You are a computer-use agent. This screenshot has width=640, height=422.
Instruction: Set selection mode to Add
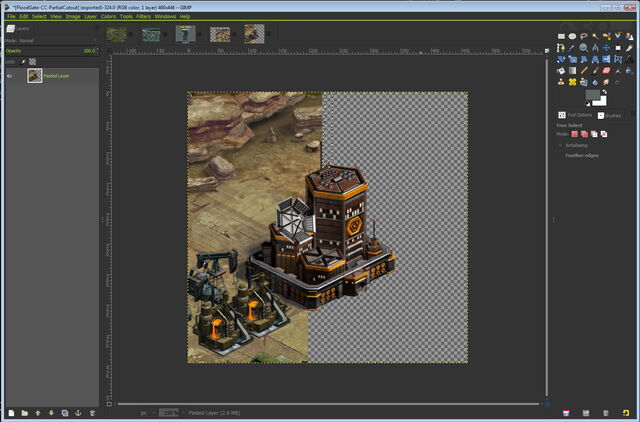584,134
